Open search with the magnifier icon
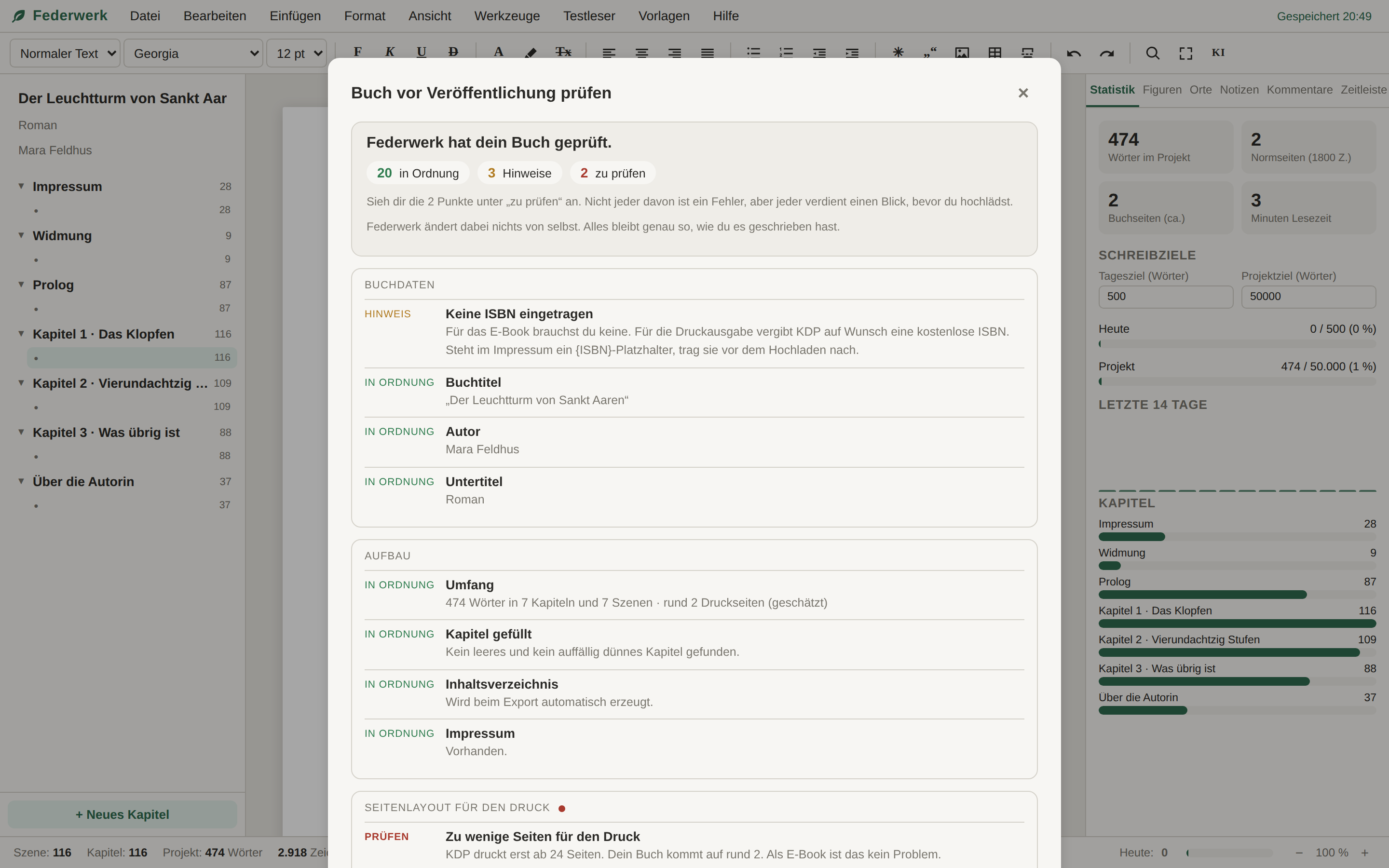This screenshot has width=1389, height=868. [1153, 54]
